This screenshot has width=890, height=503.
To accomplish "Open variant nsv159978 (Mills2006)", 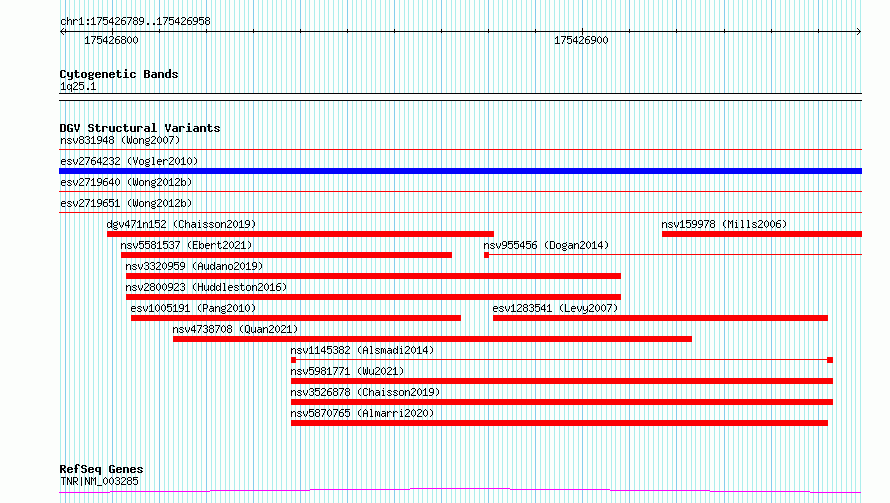I will (724, 224).
